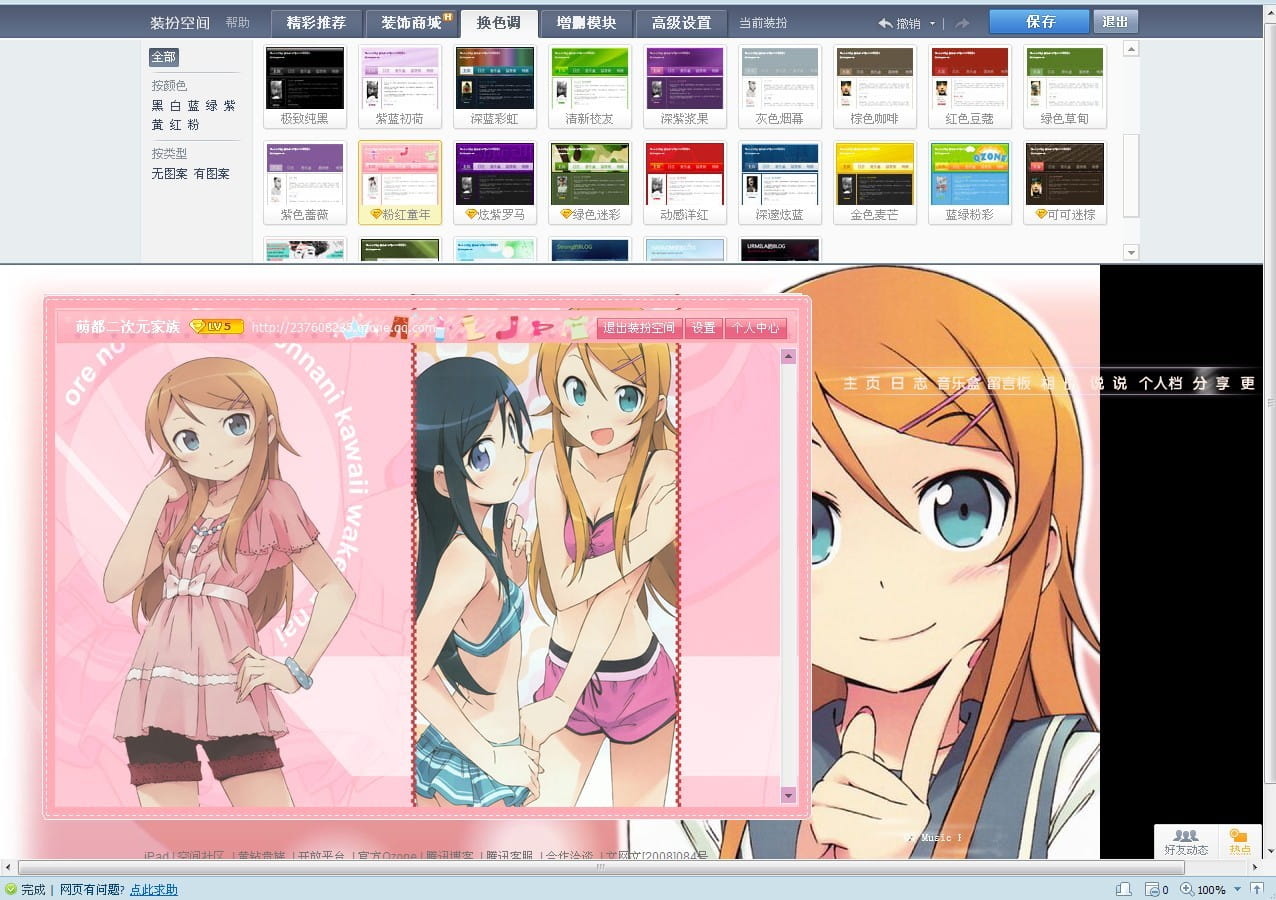Open the zoom level dropdown arrow
The width and height of the screenshot is (1276, 900).
coord(1237,889)
